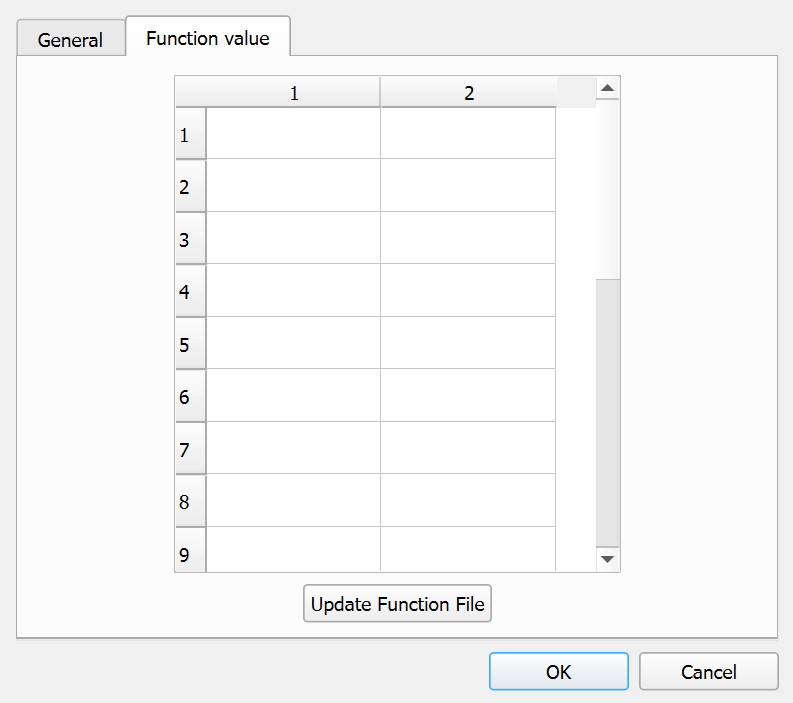Select column 1 header
Screen dimensions: 793x703
tap(293, 93)
